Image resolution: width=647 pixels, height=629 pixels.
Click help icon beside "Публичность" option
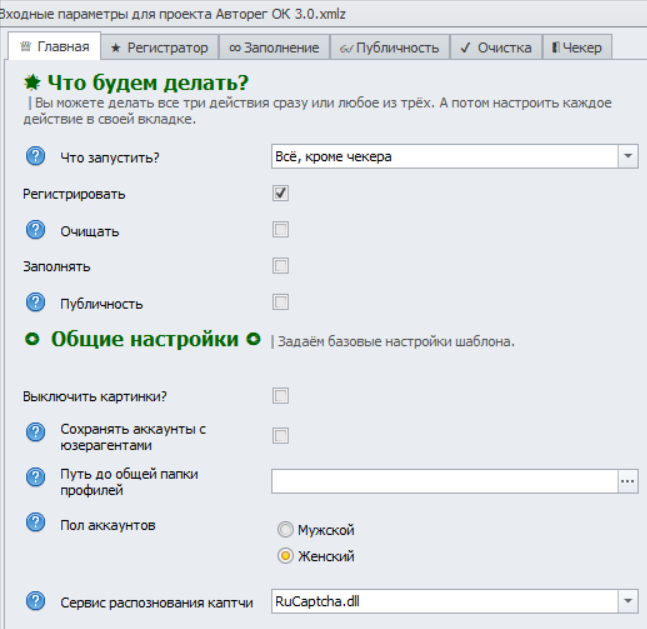pos(36,302)
